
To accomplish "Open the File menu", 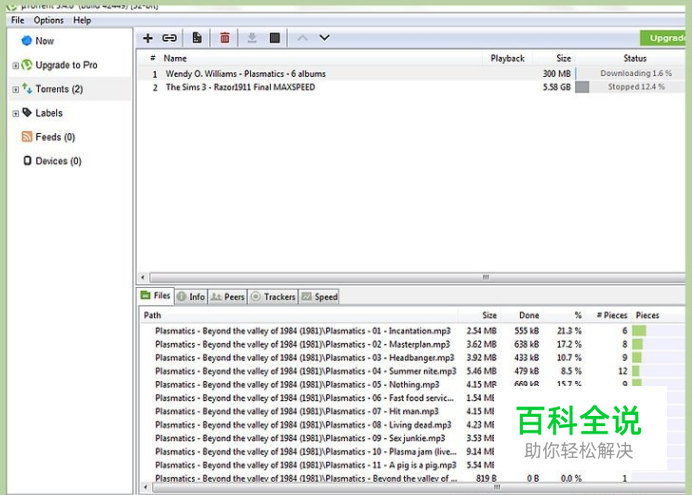I will click(18, 20).
